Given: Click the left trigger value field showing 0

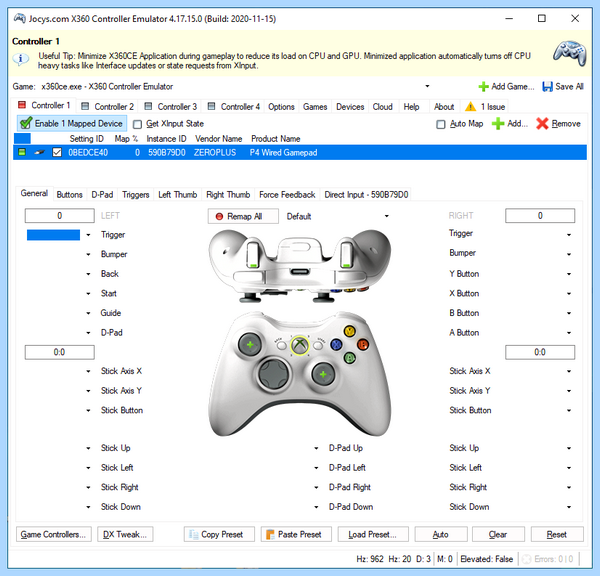Looking at the screenshot, I should 60,215.
